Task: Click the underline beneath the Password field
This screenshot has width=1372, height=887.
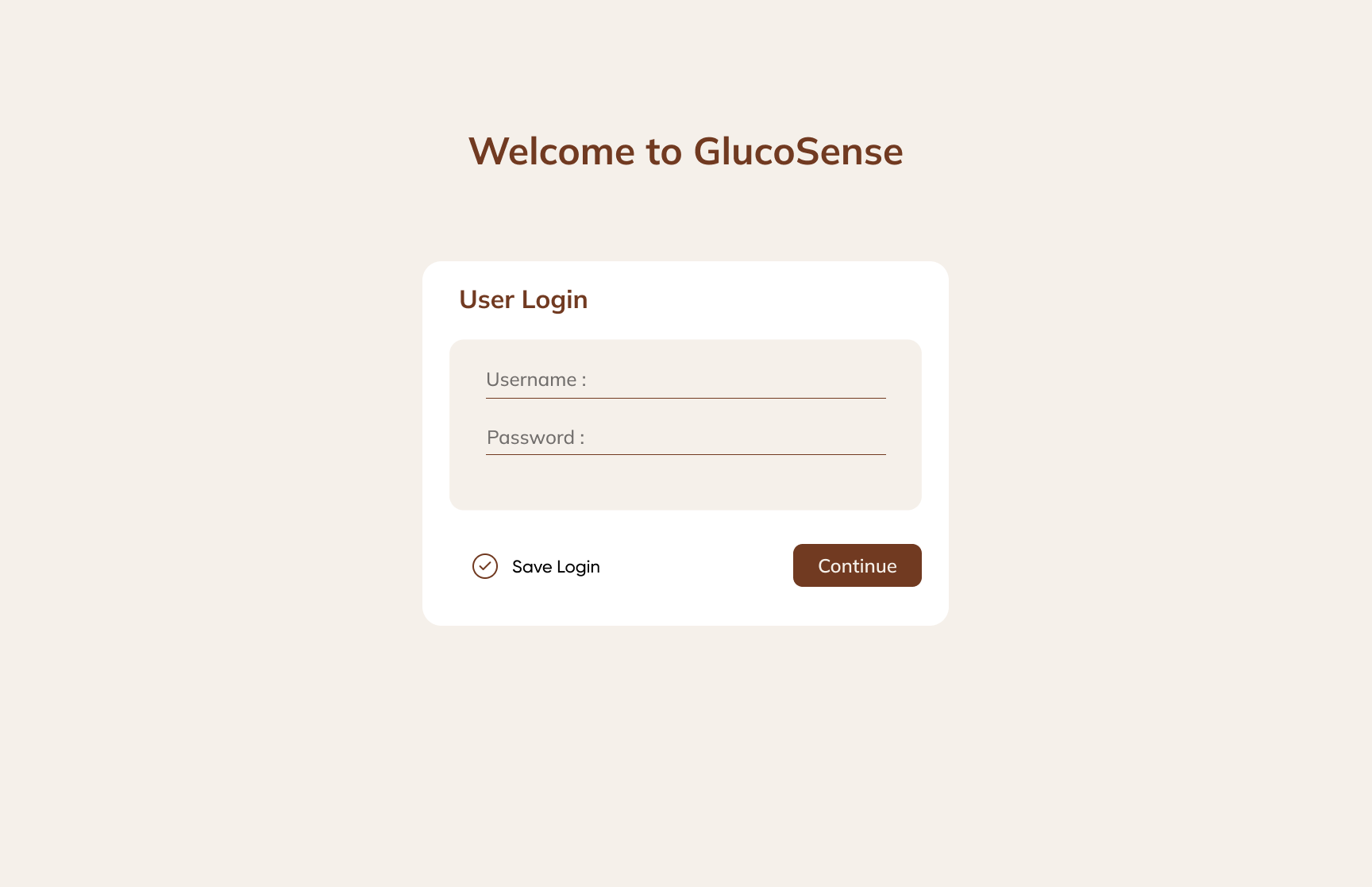Action: 686,454
